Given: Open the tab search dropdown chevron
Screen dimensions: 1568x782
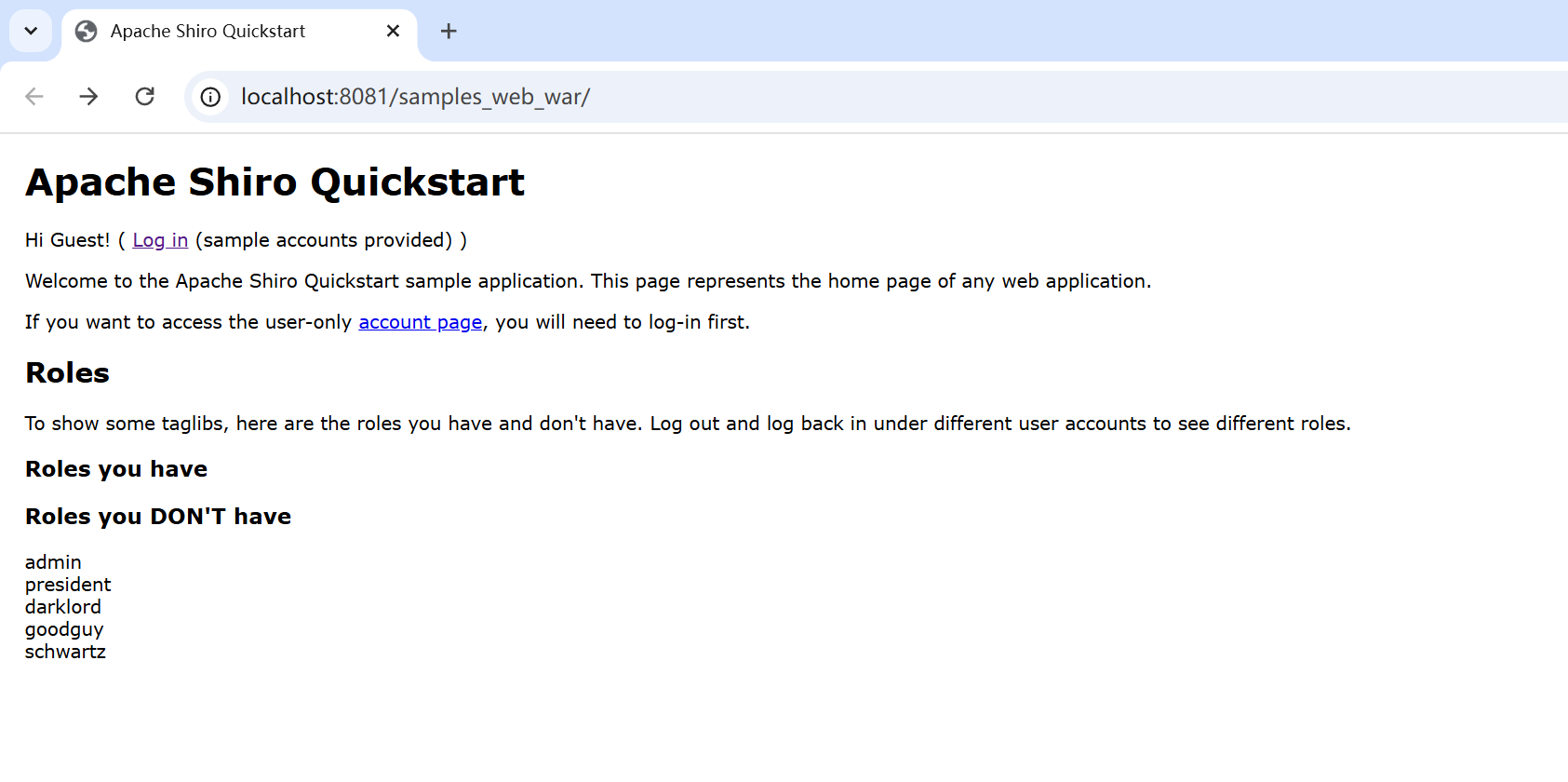Looking at the screenshot, I should [x=31, y=31].
